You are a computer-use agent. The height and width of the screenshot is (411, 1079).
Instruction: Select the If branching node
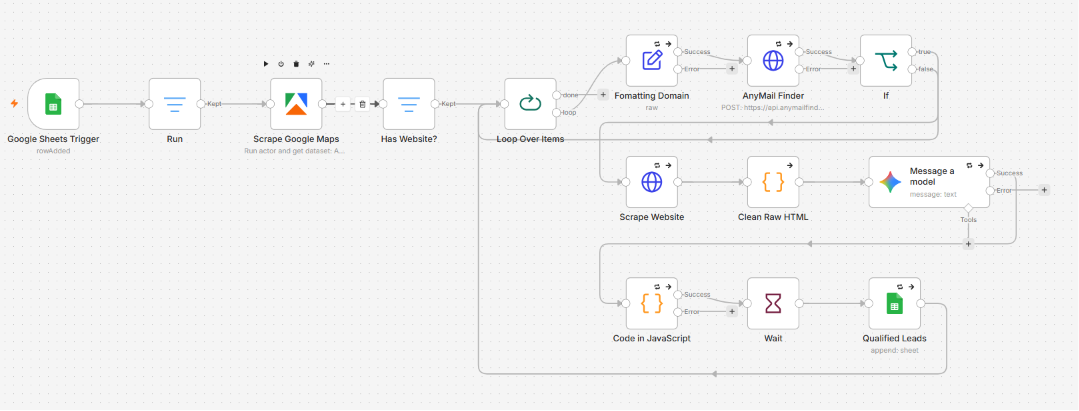point(886,61)
